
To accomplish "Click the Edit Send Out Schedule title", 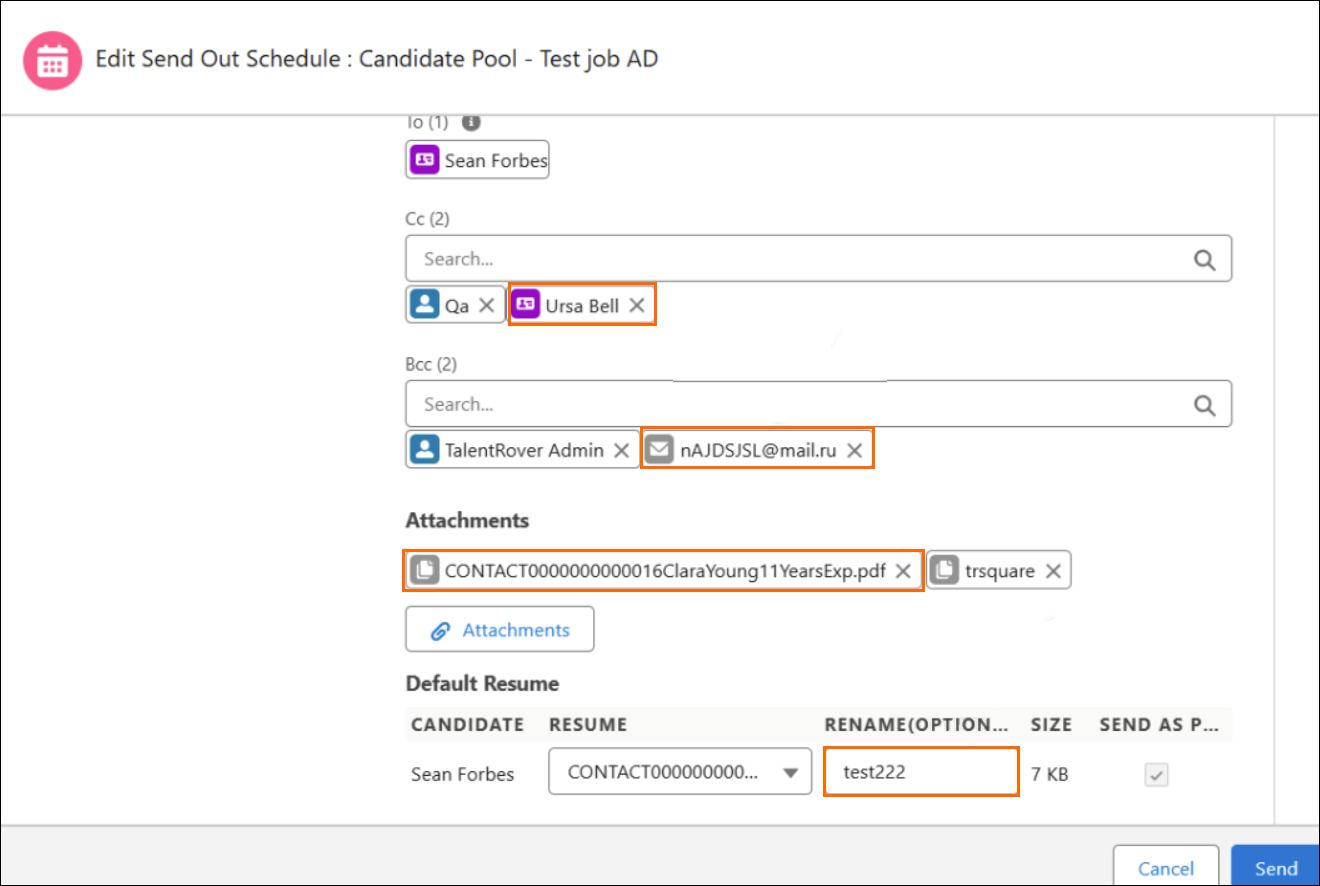I will point(377,59).
